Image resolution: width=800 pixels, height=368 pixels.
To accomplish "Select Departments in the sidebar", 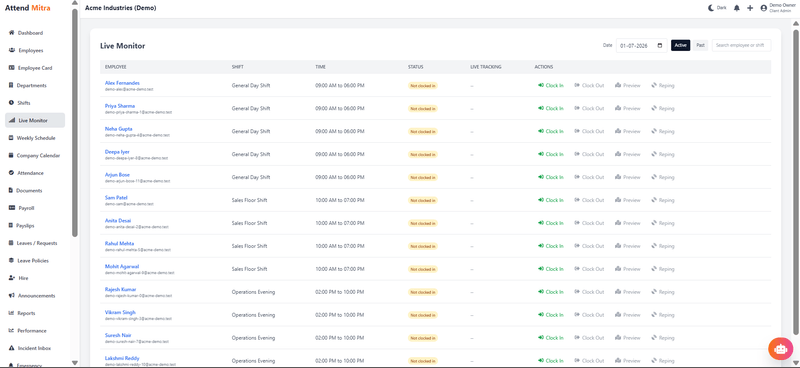I will [x=28, y=85].
